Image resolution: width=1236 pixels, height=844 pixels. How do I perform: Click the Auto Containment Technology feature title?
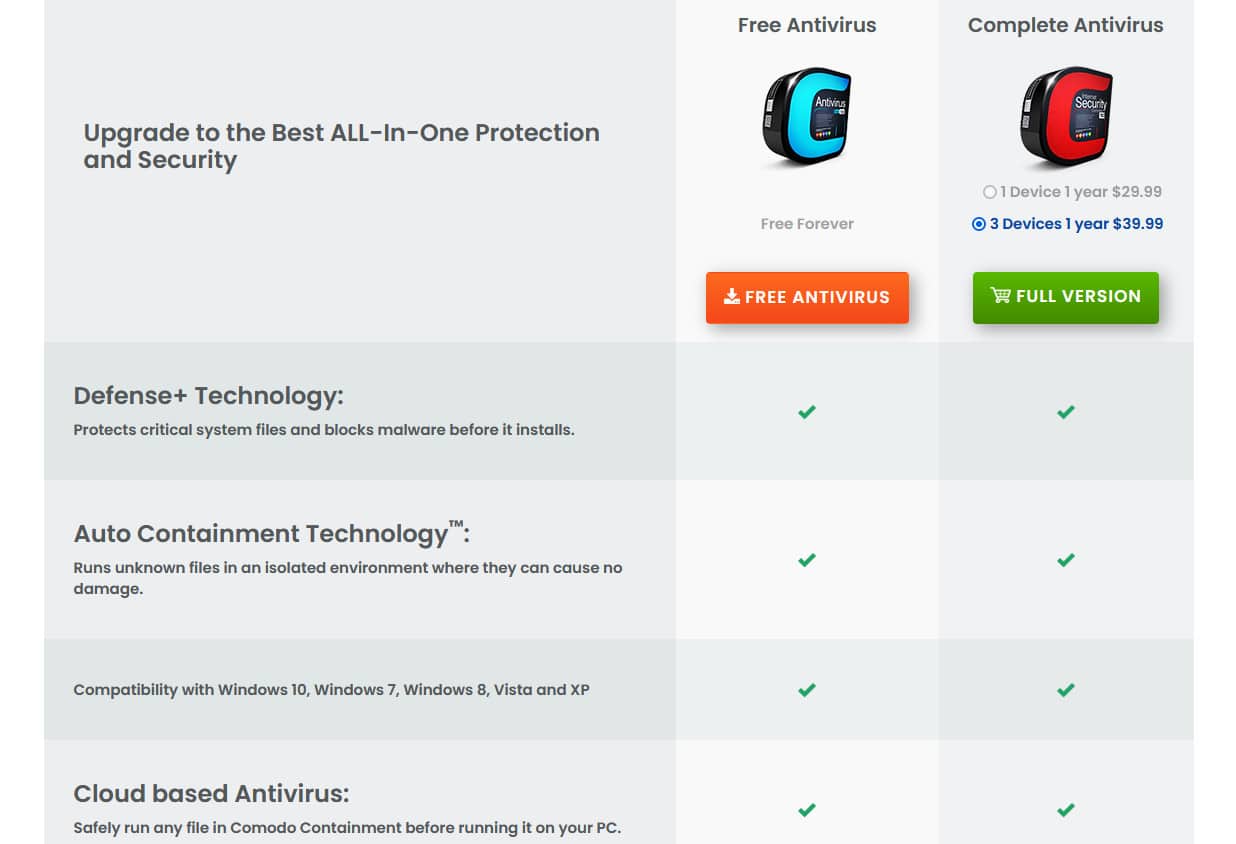coord(271,533)
